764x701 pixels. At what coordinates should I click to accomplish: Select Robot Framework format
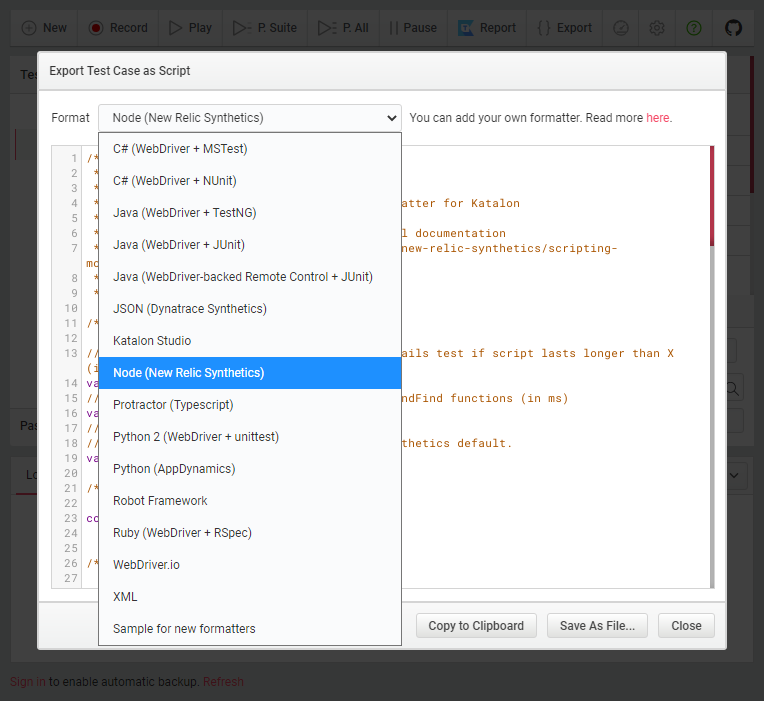point(250,501)
